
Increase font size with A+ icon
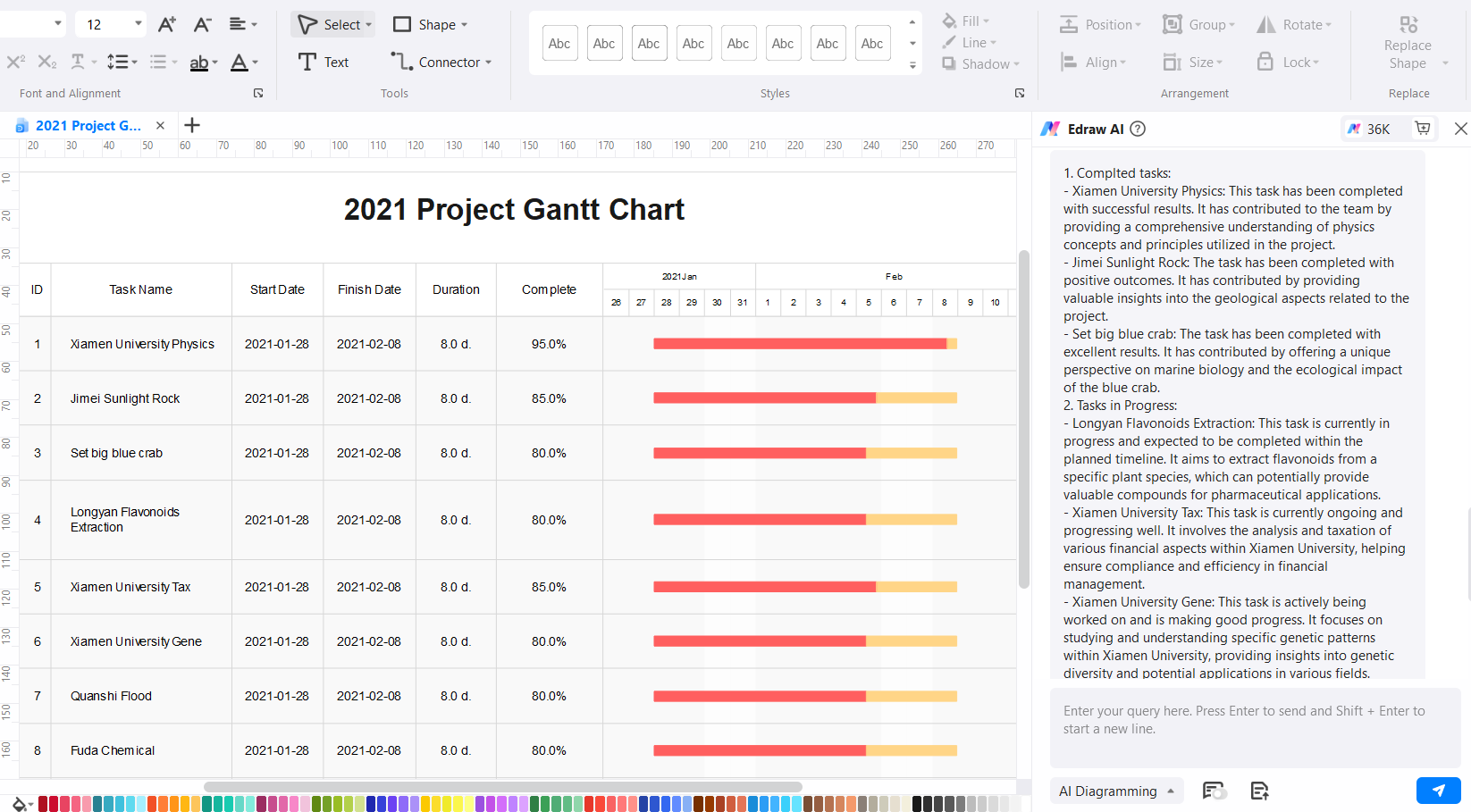pyautogui.click(x=166, y=24)
